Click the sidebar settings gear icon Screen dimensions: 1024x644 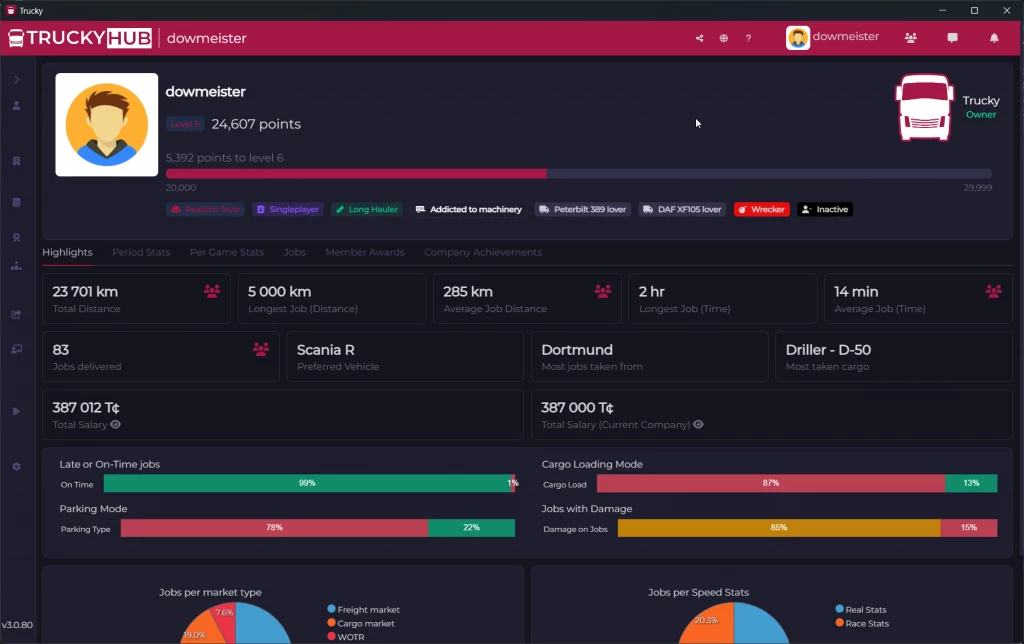point(16,467)
